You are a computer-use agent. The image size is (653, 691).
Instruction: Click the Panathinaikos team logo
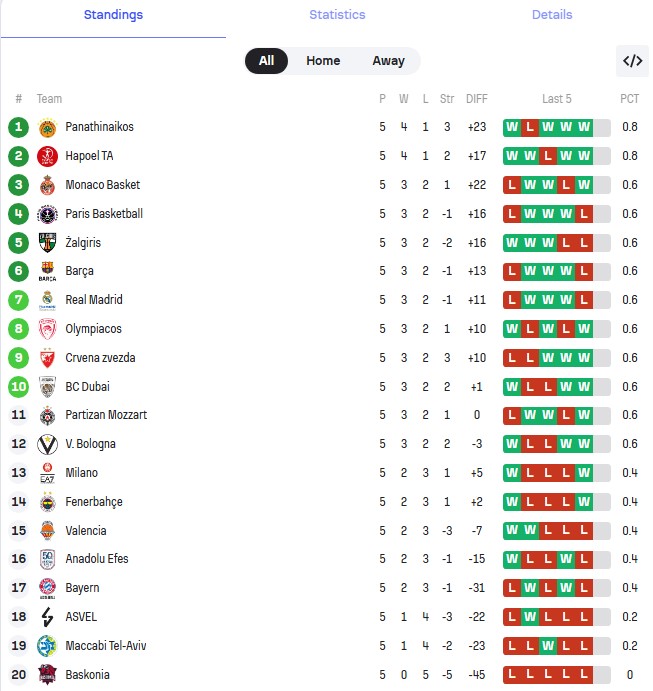click(x=47, y=127)
